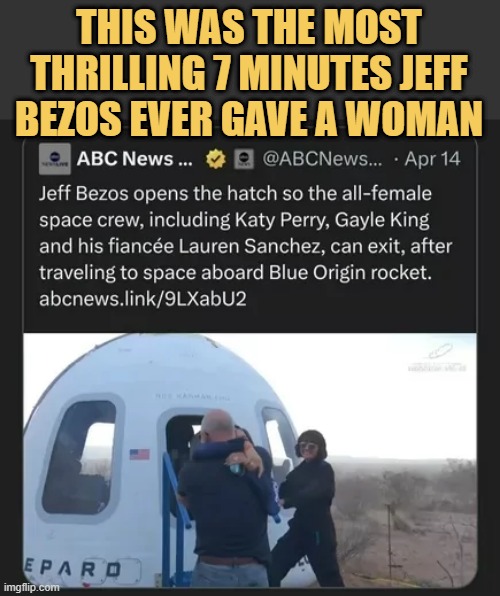Click the EPARD lettering on capsule
Screen dimensions: 500x596
(x=73, y=569)
